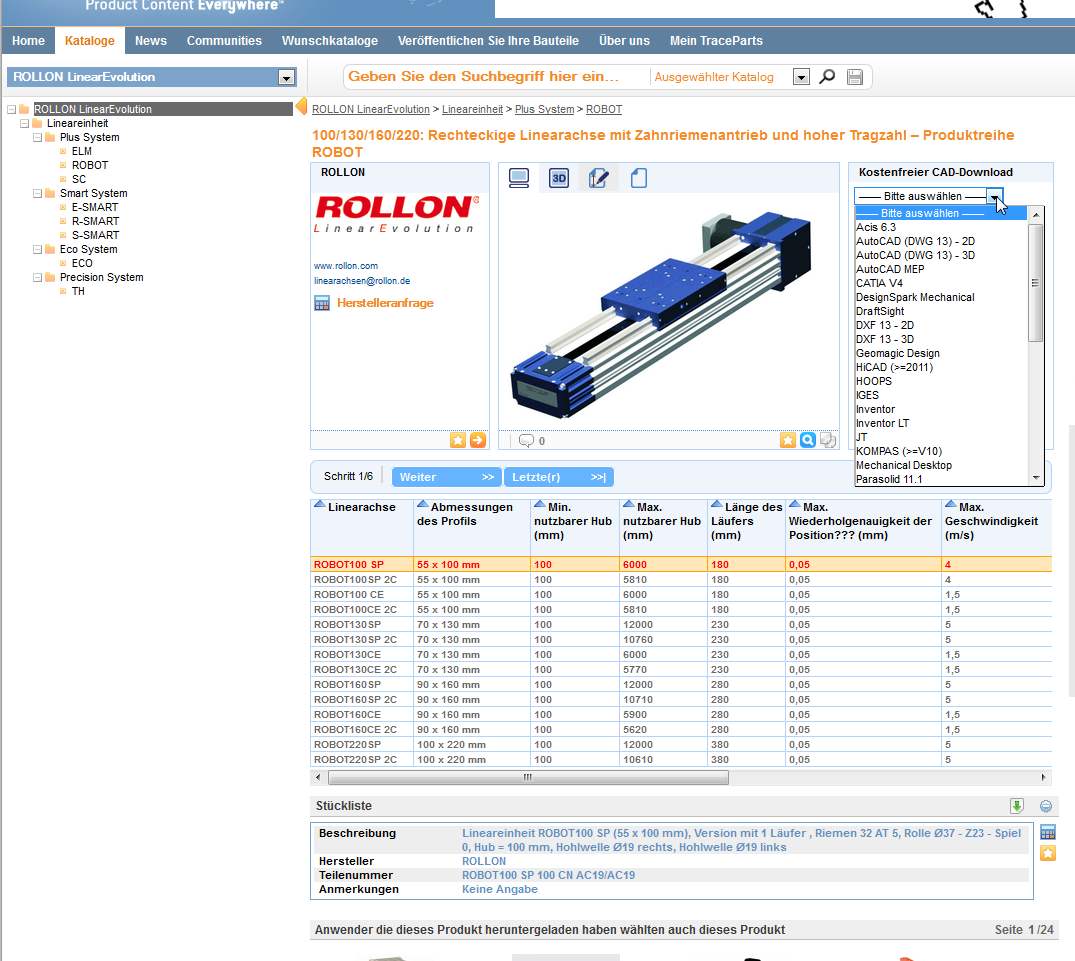This screenshot has width=1075, height=961.
Task: Select the ROBOT220SP table row
Action: coord(681,744)
